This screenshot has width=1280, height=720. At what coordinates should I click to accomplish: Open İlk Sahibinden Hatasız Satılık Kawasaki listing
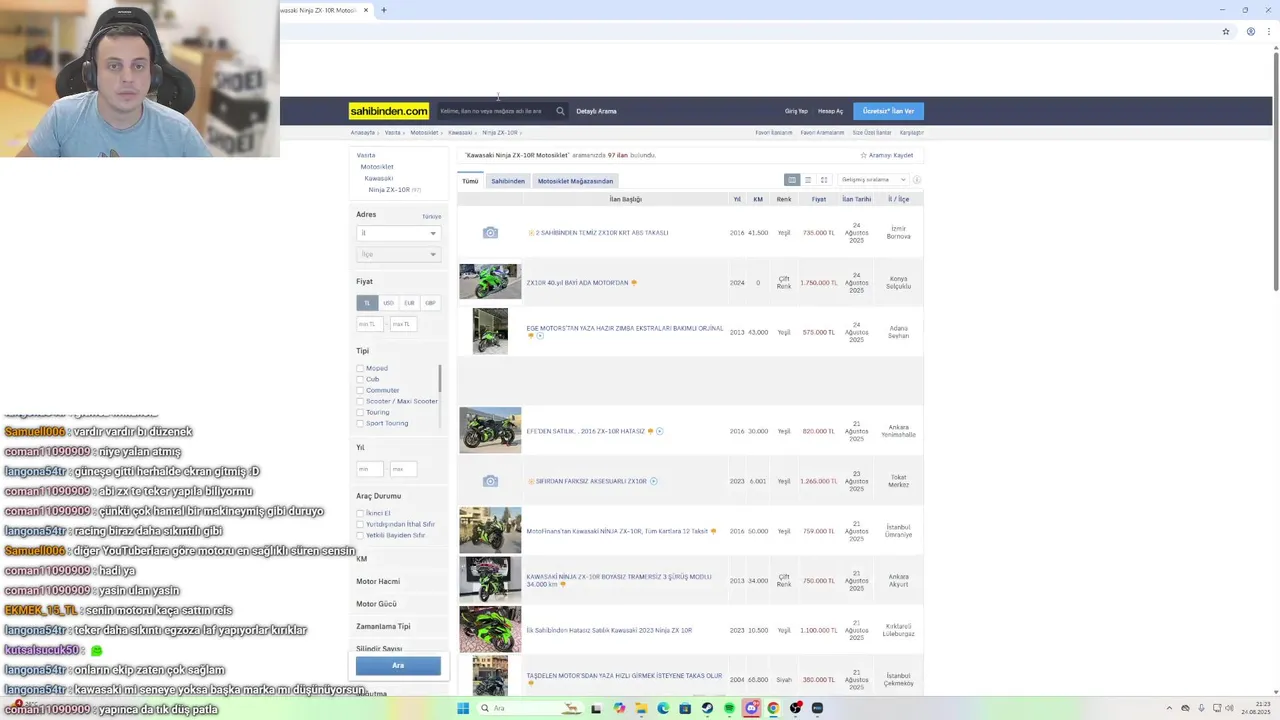609,630
